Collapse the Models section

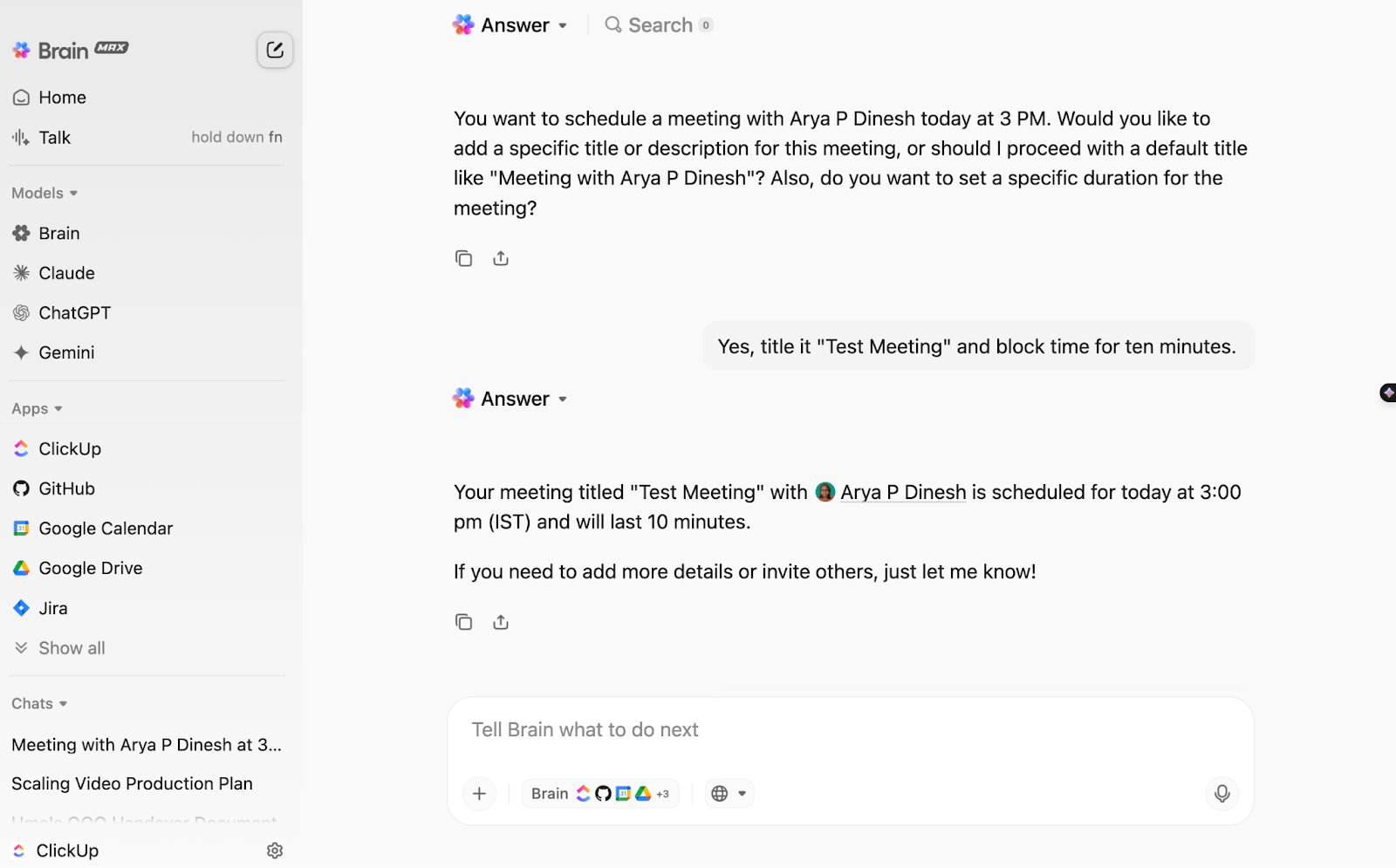click(44, 193)
